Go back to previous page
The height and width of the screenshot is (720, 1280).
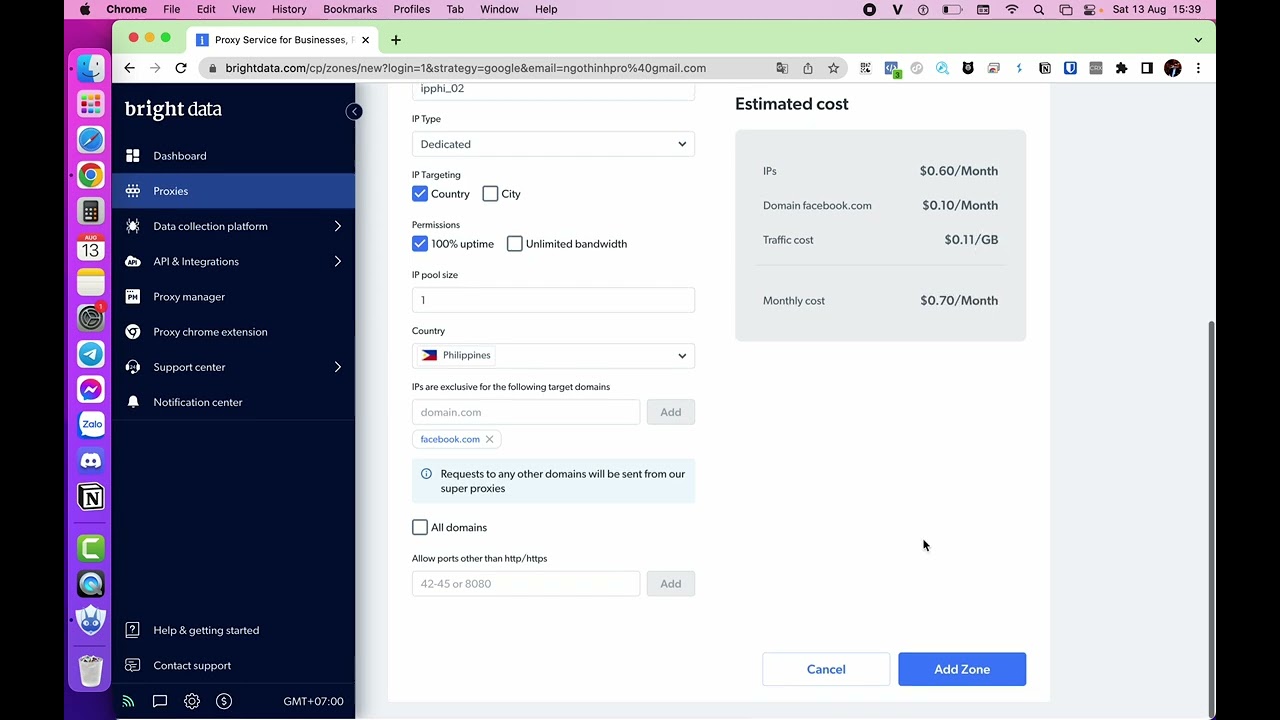[x=129, y=68]
